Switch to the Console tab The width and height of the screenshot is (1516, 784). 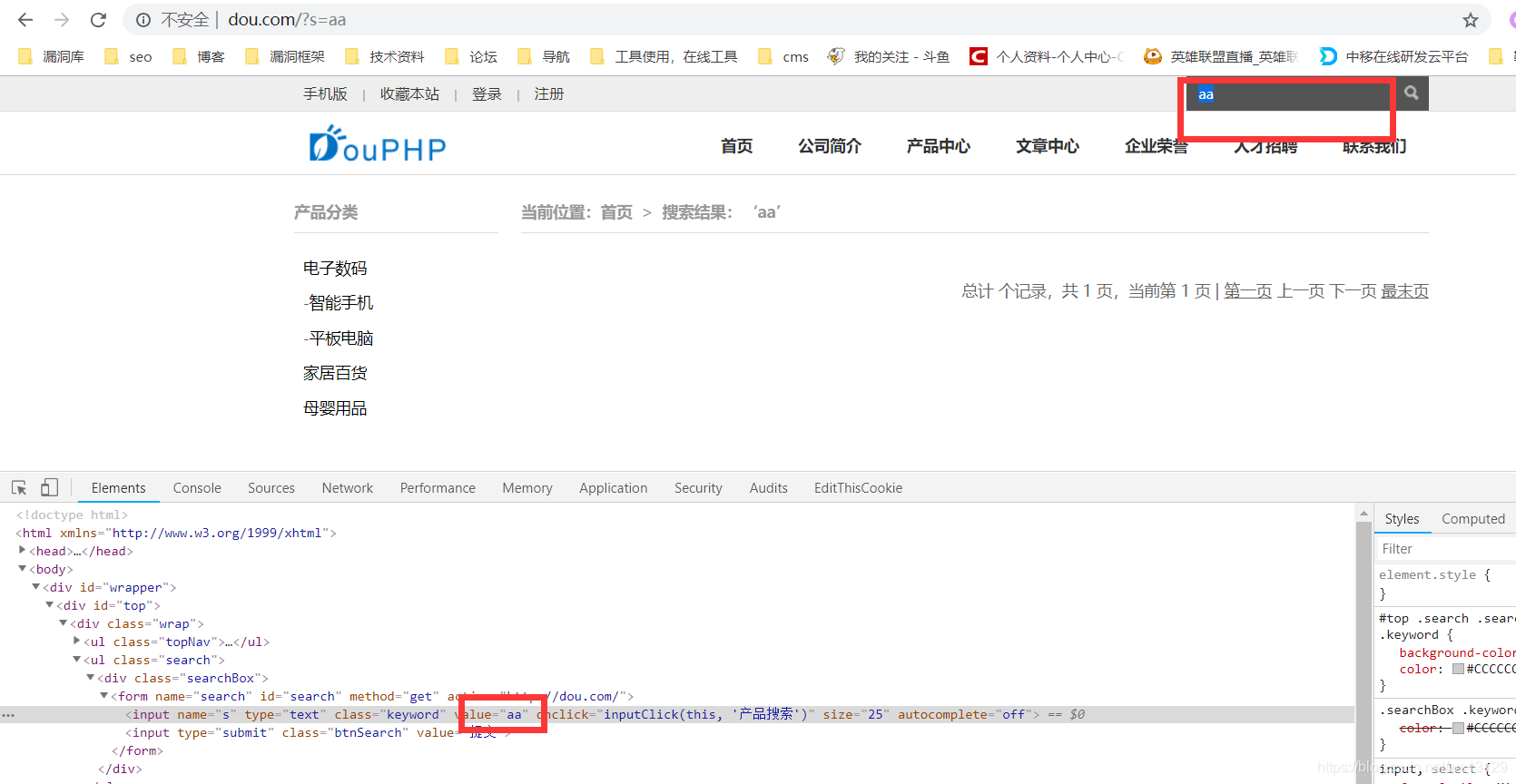pos(197,488)
